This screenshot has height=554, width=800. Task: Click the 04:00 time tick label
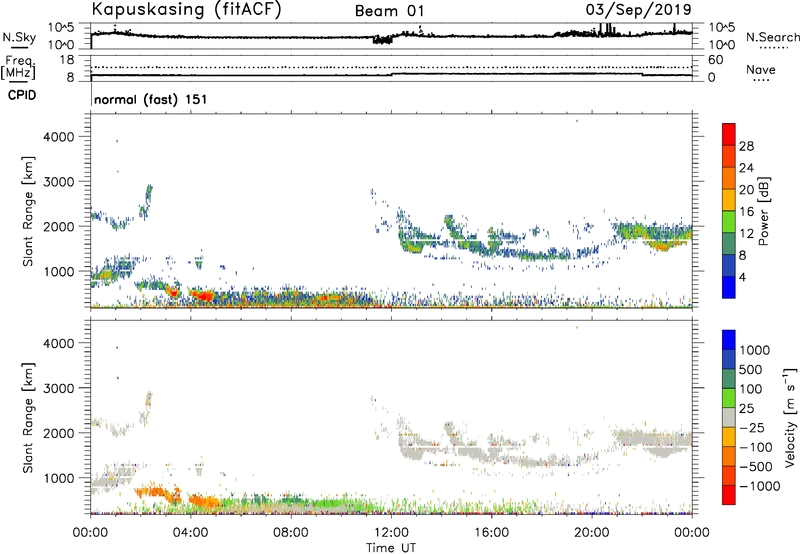[x=191, y=533]
